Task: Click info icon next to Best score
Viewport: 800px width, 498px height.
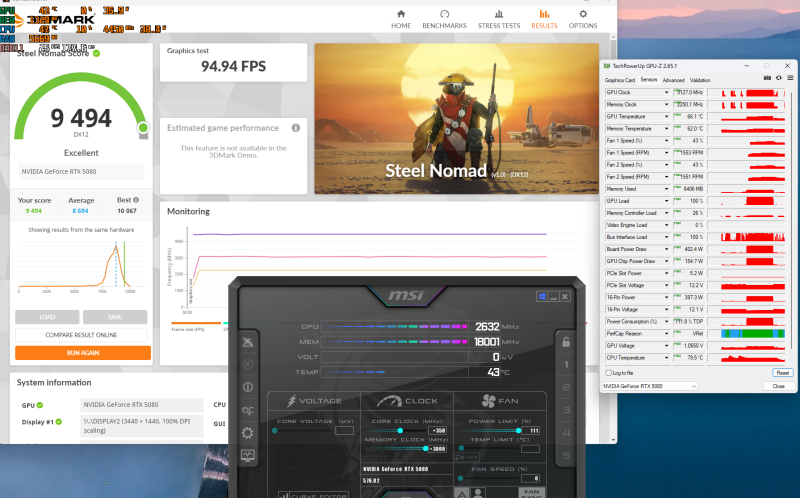Action: point(136,200)
